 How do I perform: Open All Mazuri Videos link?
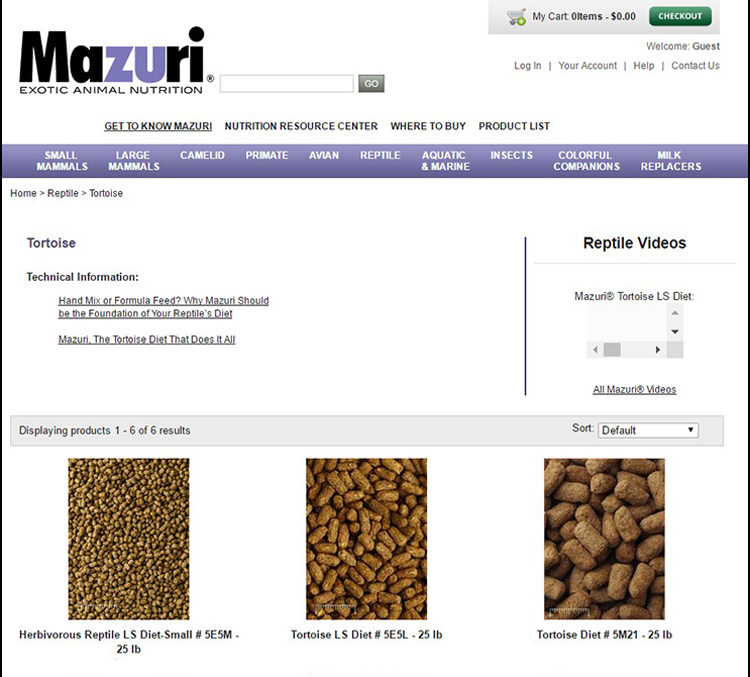635,389
